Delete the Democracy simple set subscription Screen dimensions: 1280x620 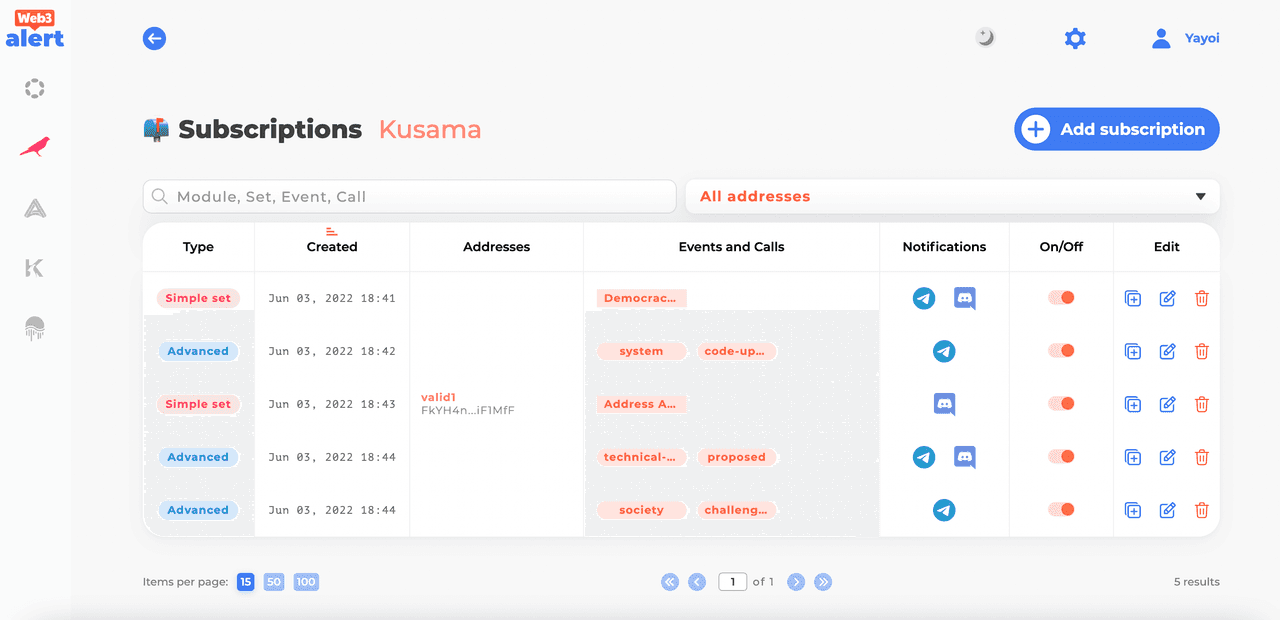click(x=1202, y=298)
